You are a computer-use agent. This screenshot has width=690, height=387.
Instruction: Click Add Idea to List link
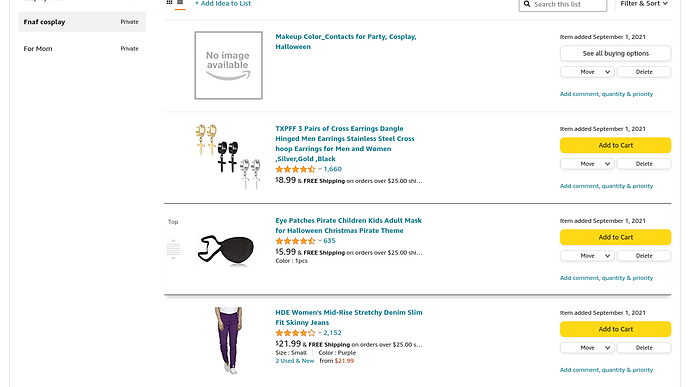pos(223,4)
